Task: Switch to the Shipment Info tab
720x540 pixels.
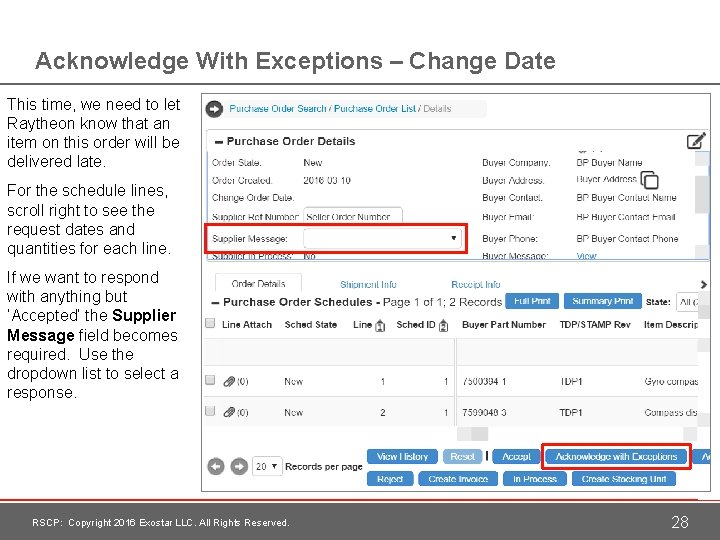Action: click(368, 285)
